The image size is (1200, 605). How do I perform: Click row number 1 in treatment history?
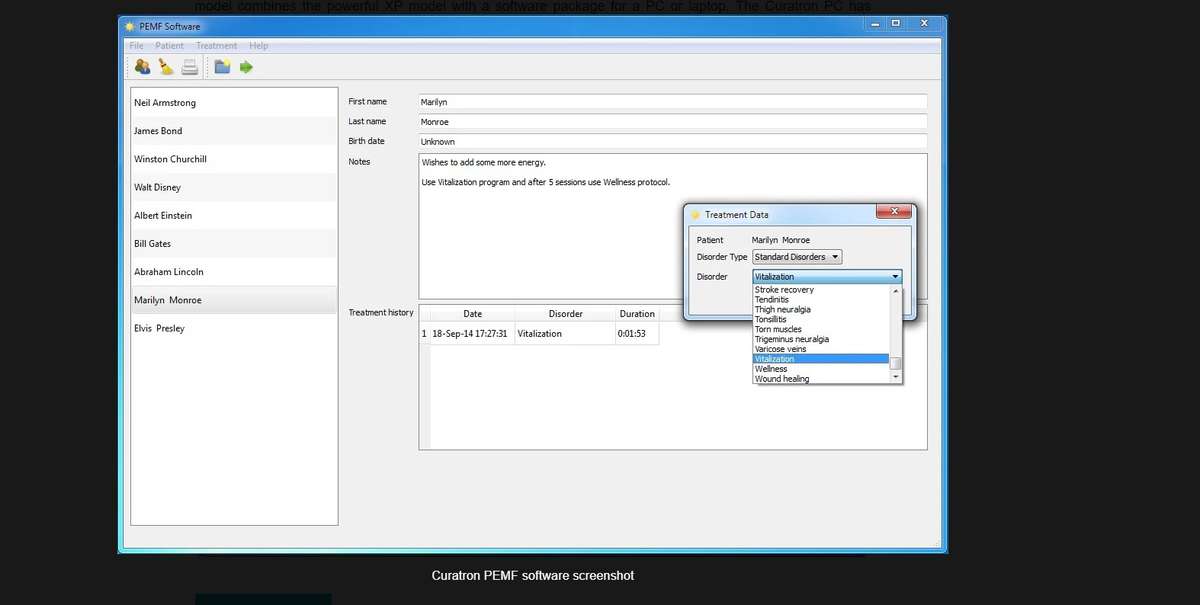(x=424, y=333)
